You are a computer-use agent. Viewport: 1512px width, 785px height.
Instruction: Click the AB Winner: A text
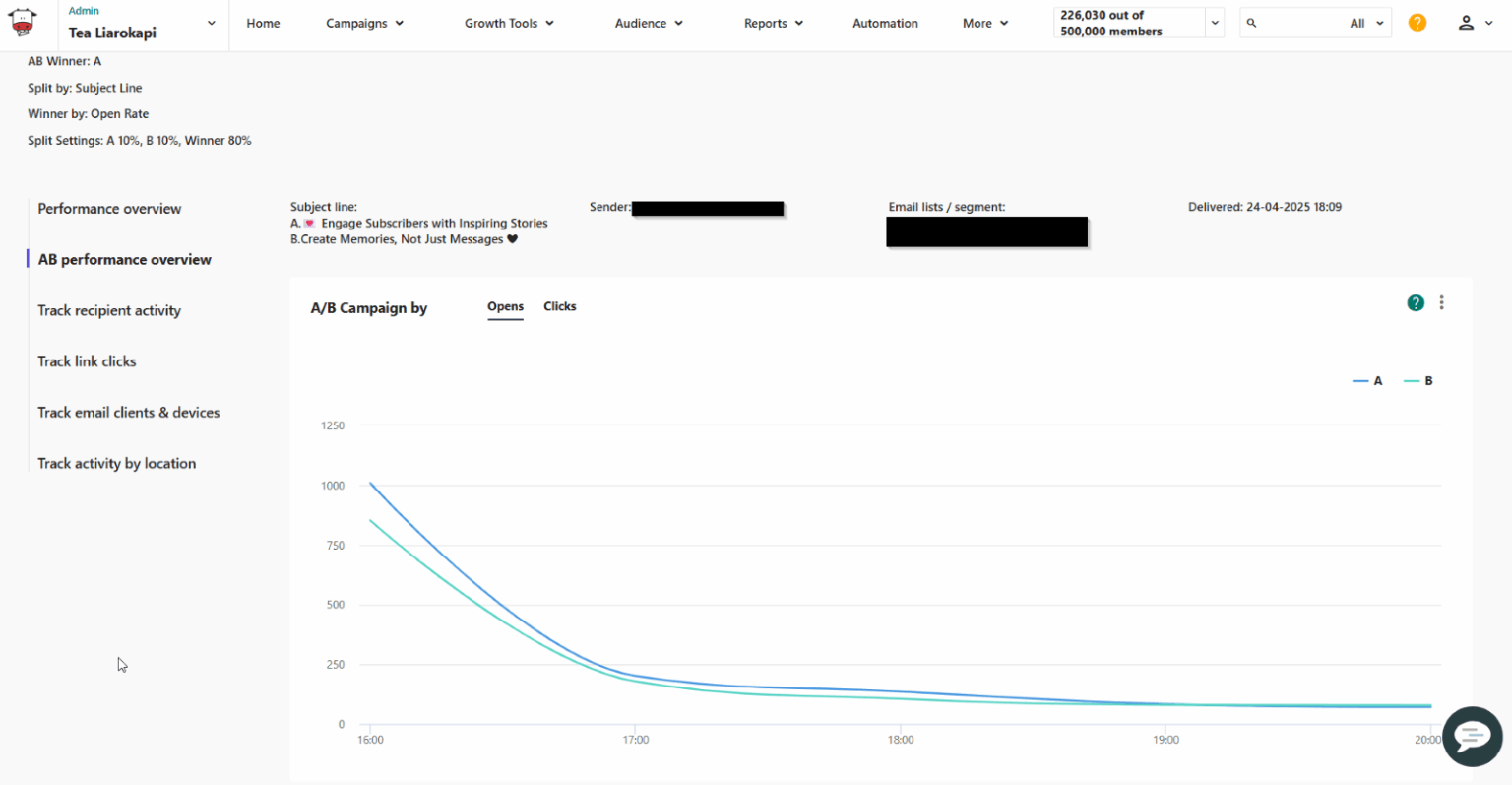[64, 61]
